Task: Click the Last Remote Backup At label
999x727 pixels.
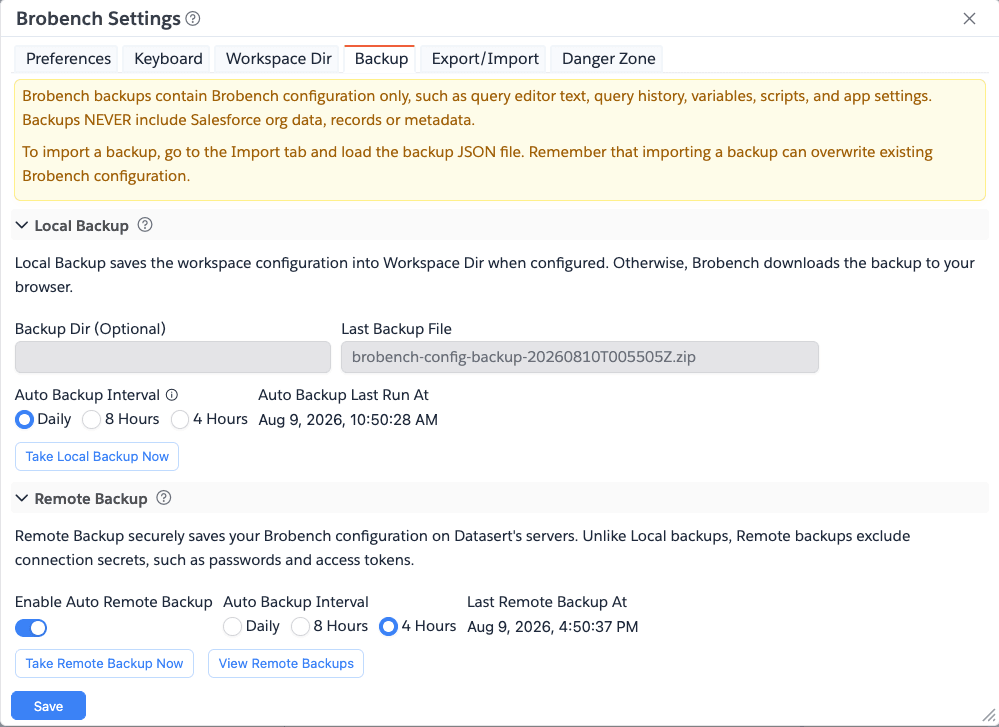Action: [x=547, y=602]
